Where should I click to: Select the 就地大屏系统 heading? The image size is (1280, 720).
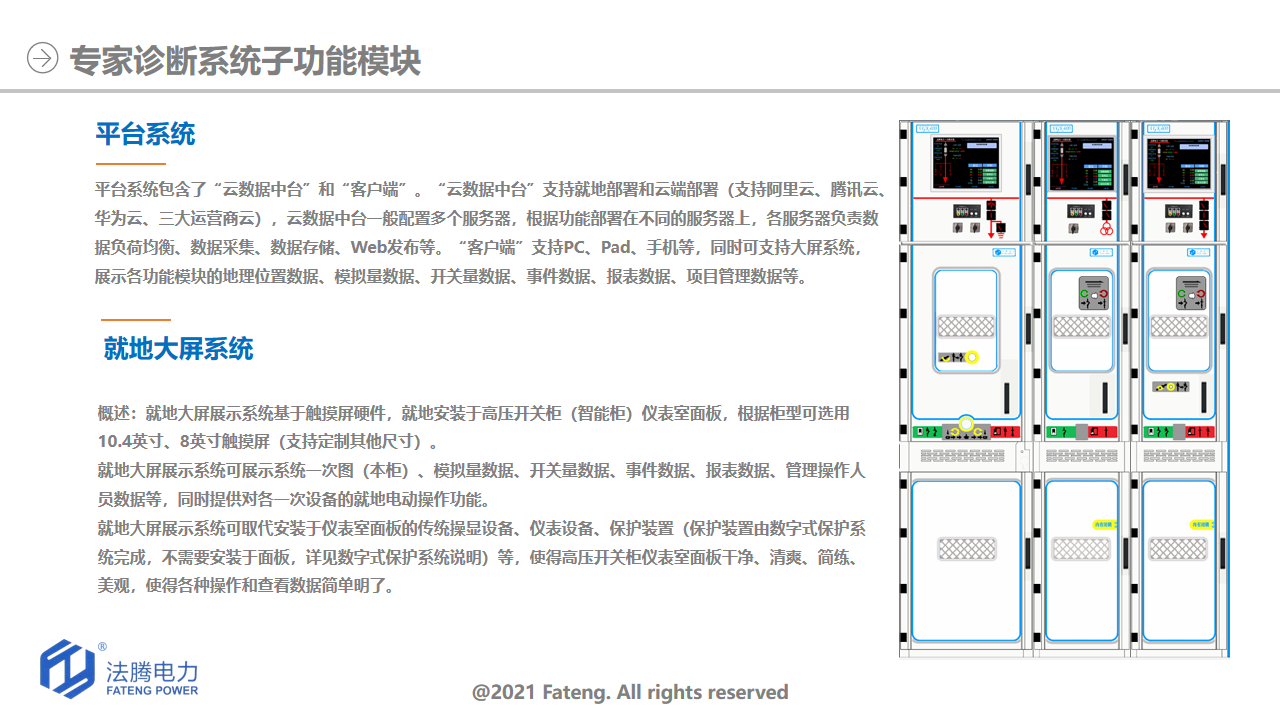click(178, 349)
